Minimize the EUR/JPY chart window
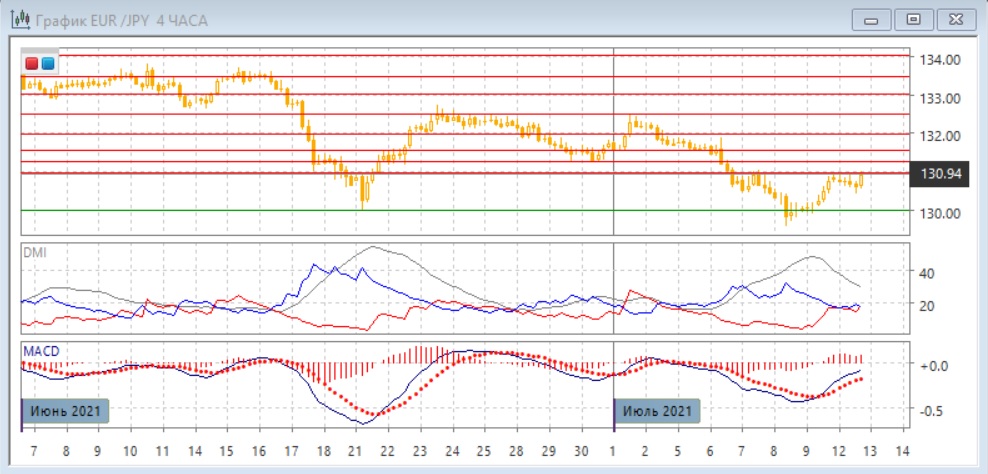988x474 pixels. point(871,18)
